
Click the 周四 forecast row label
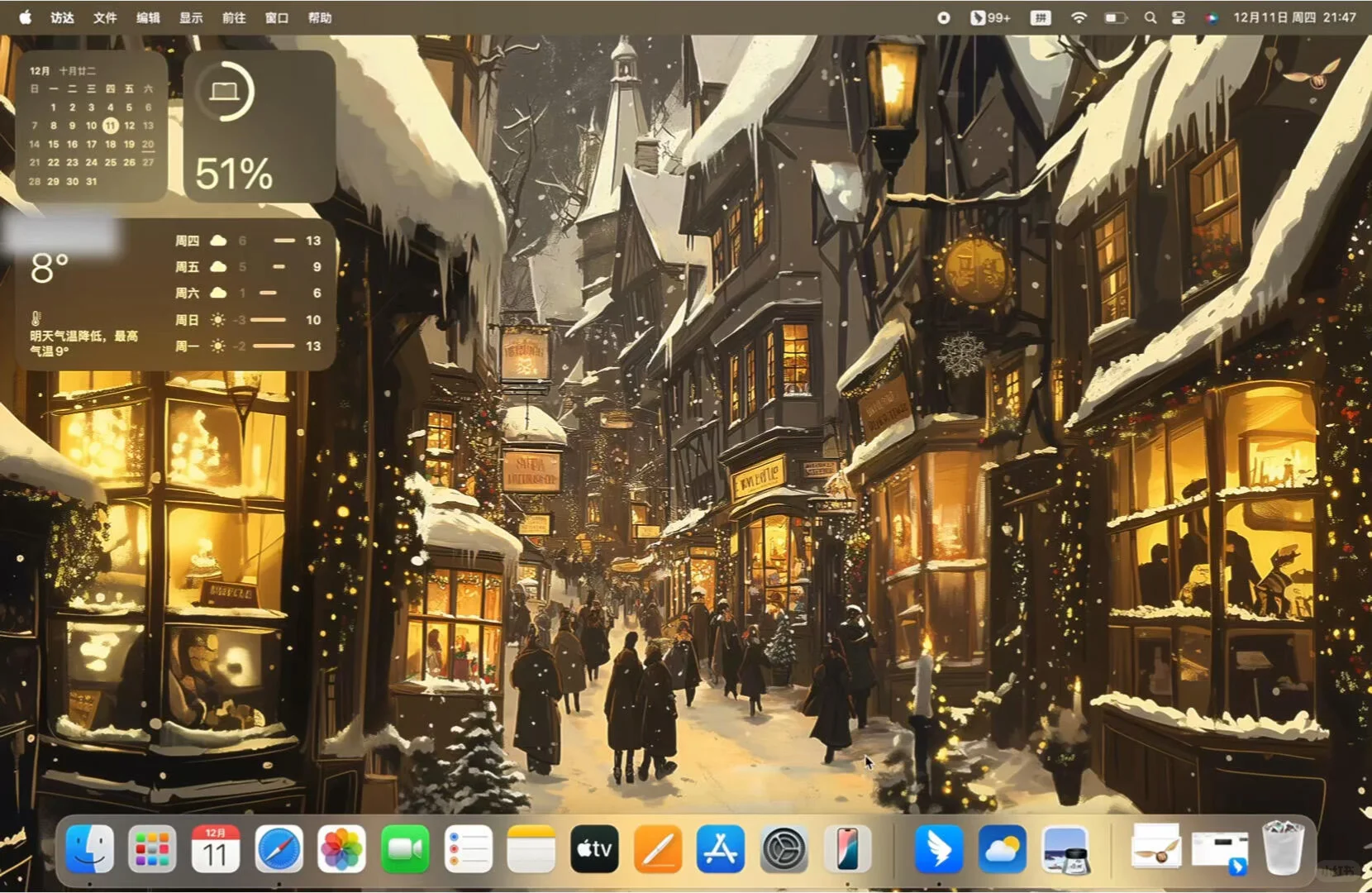[x=187, y=241]
